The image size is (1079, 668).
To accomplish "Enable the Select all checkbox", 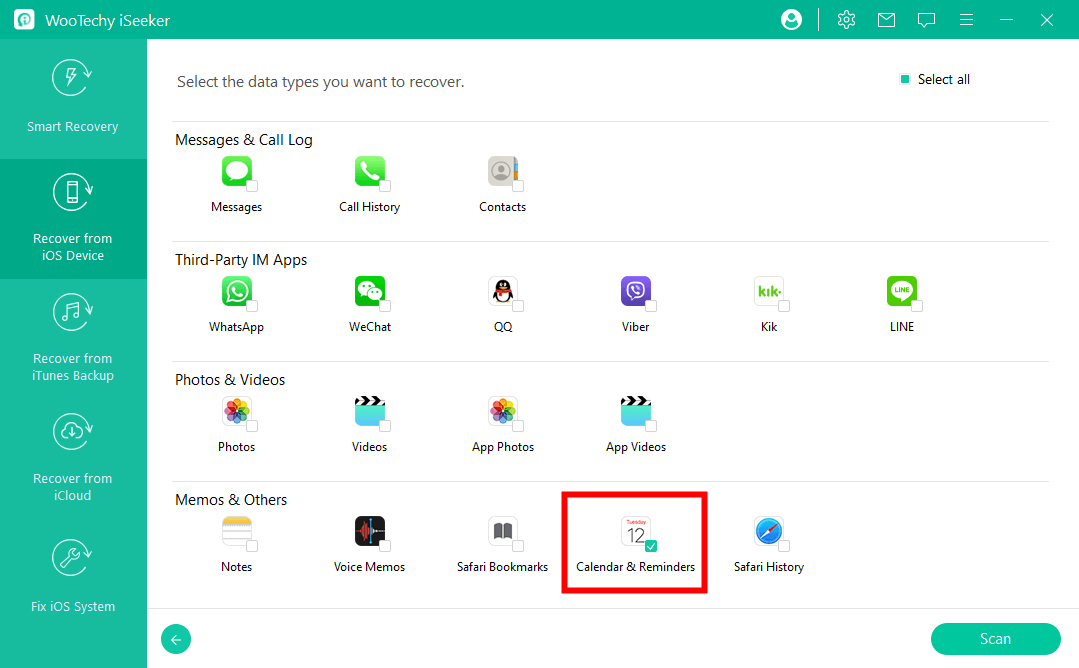I will pyautogui.click(x=905, y=80).
